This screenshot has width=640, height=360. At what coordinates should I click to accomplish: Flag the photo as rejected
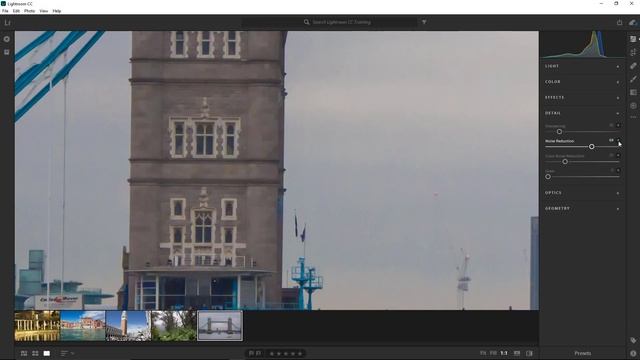point(258,353)
